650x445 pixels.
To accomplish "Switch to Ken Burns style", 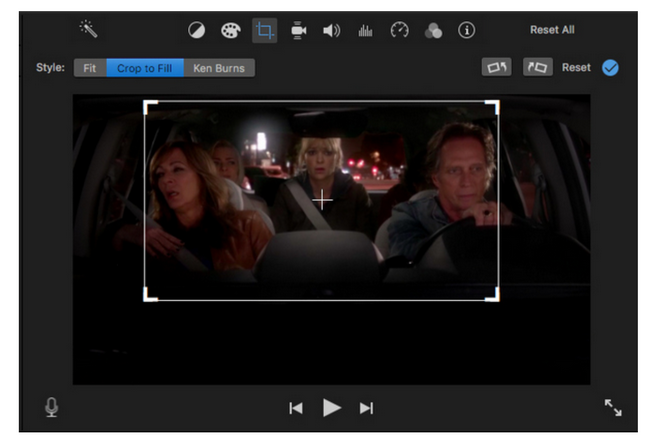I will click(x=219, y=68).
